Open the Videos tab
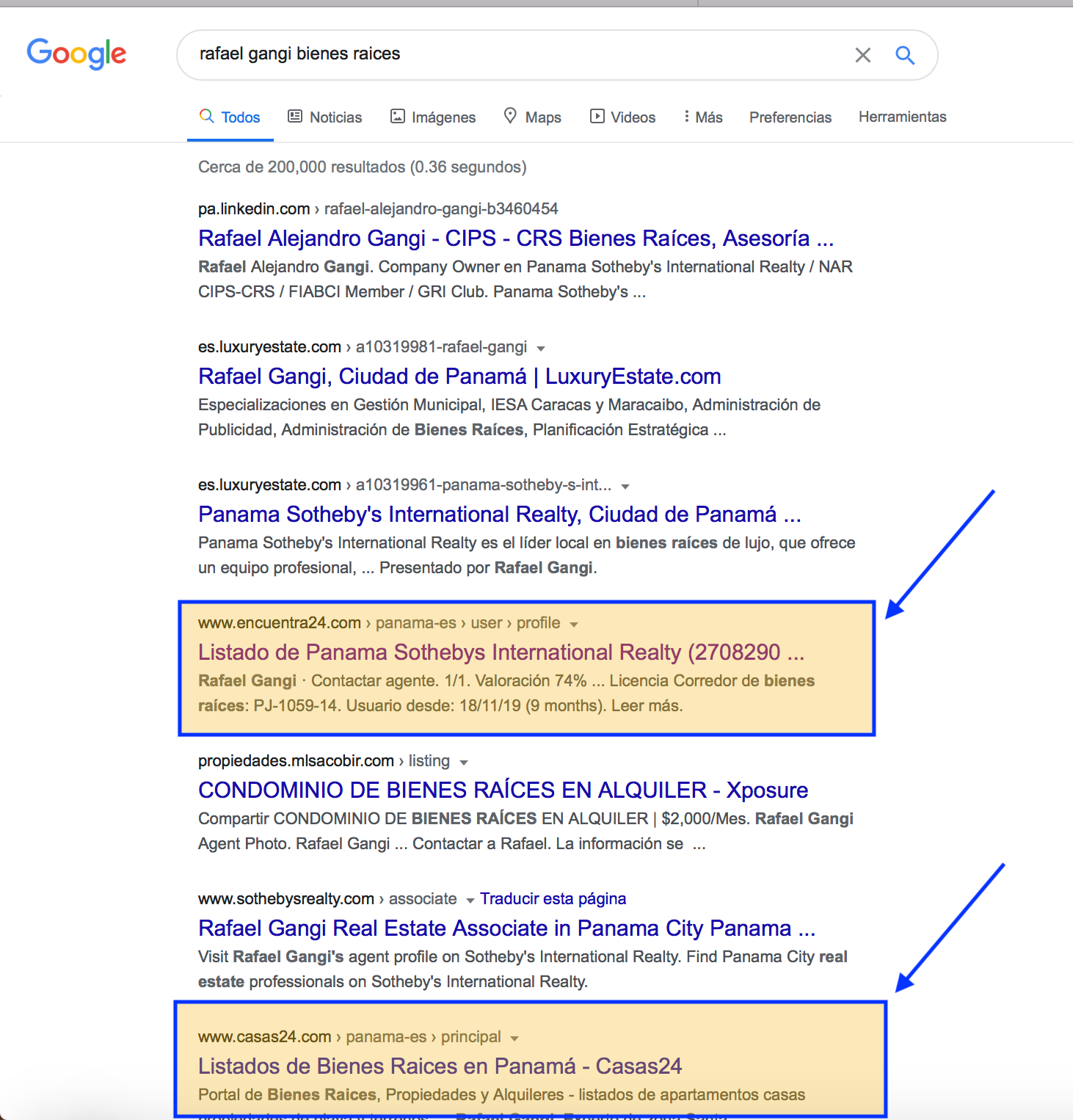The image size is (1073, 1120). tap(623, 117)
